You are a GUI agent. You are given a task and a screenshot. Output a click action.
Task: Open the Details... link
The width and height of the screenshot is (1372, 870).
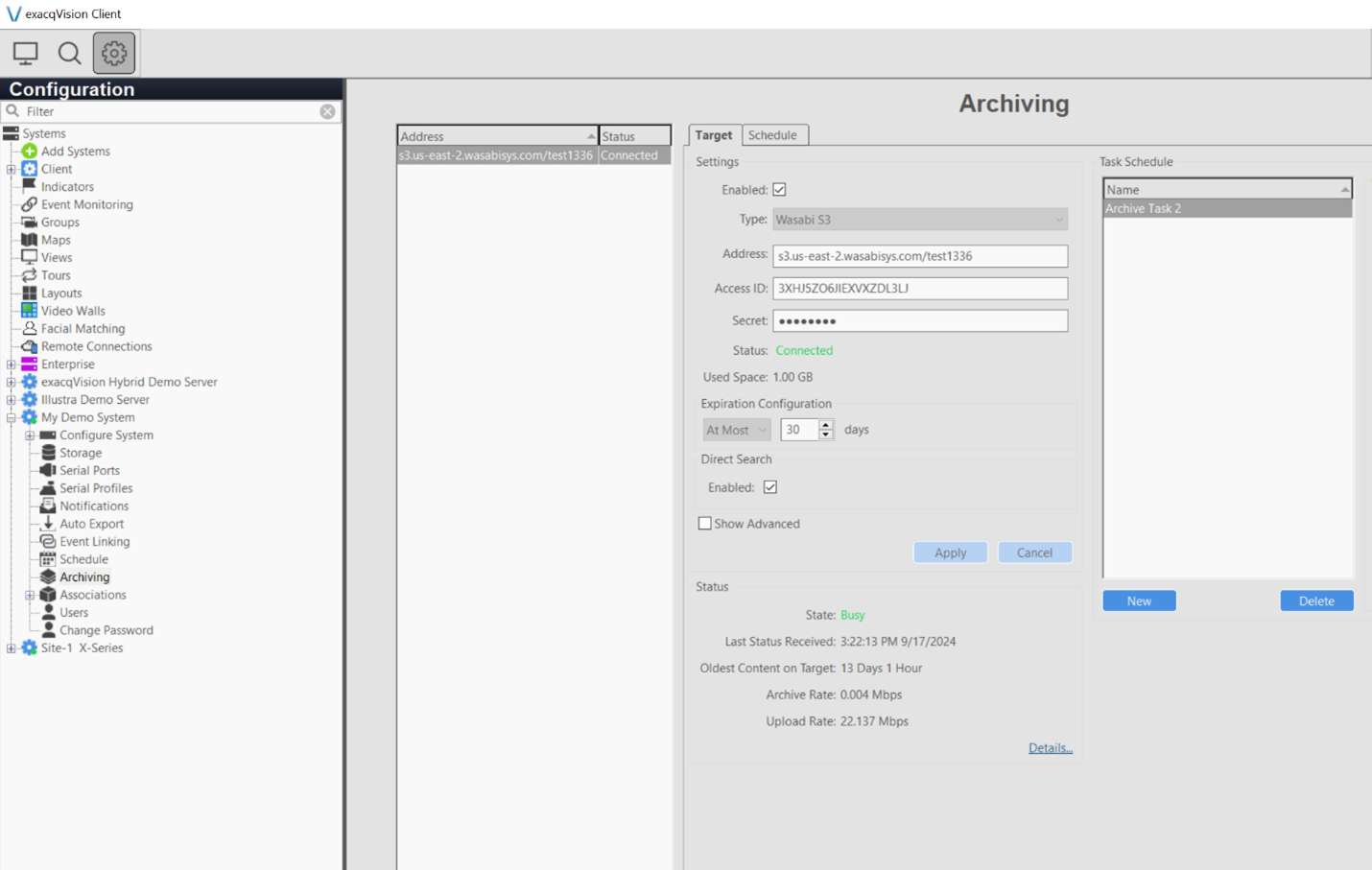[x=1050, y=748]
